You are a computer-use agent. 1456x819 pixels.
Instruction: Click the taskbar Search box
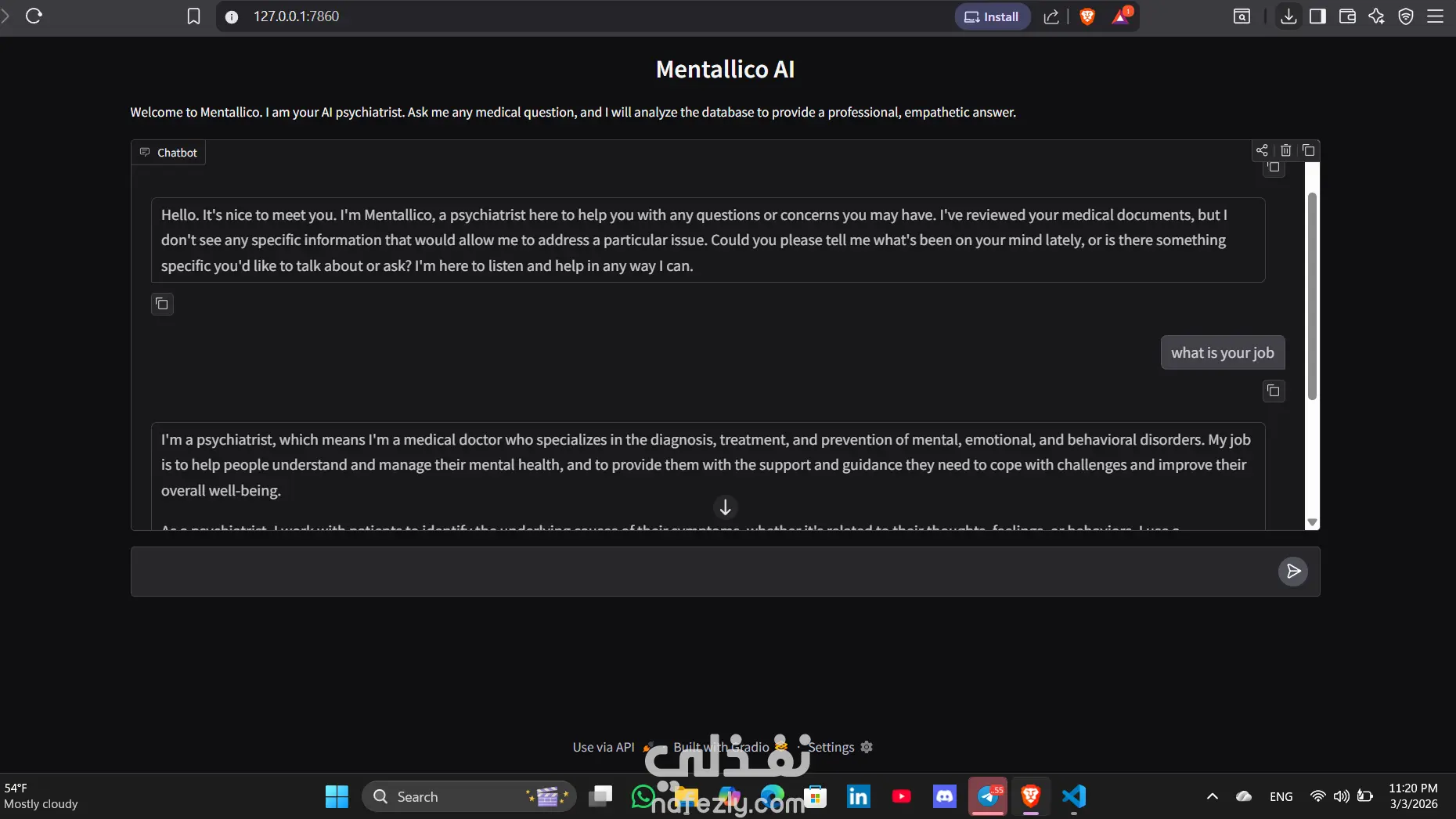click(469, 796)
